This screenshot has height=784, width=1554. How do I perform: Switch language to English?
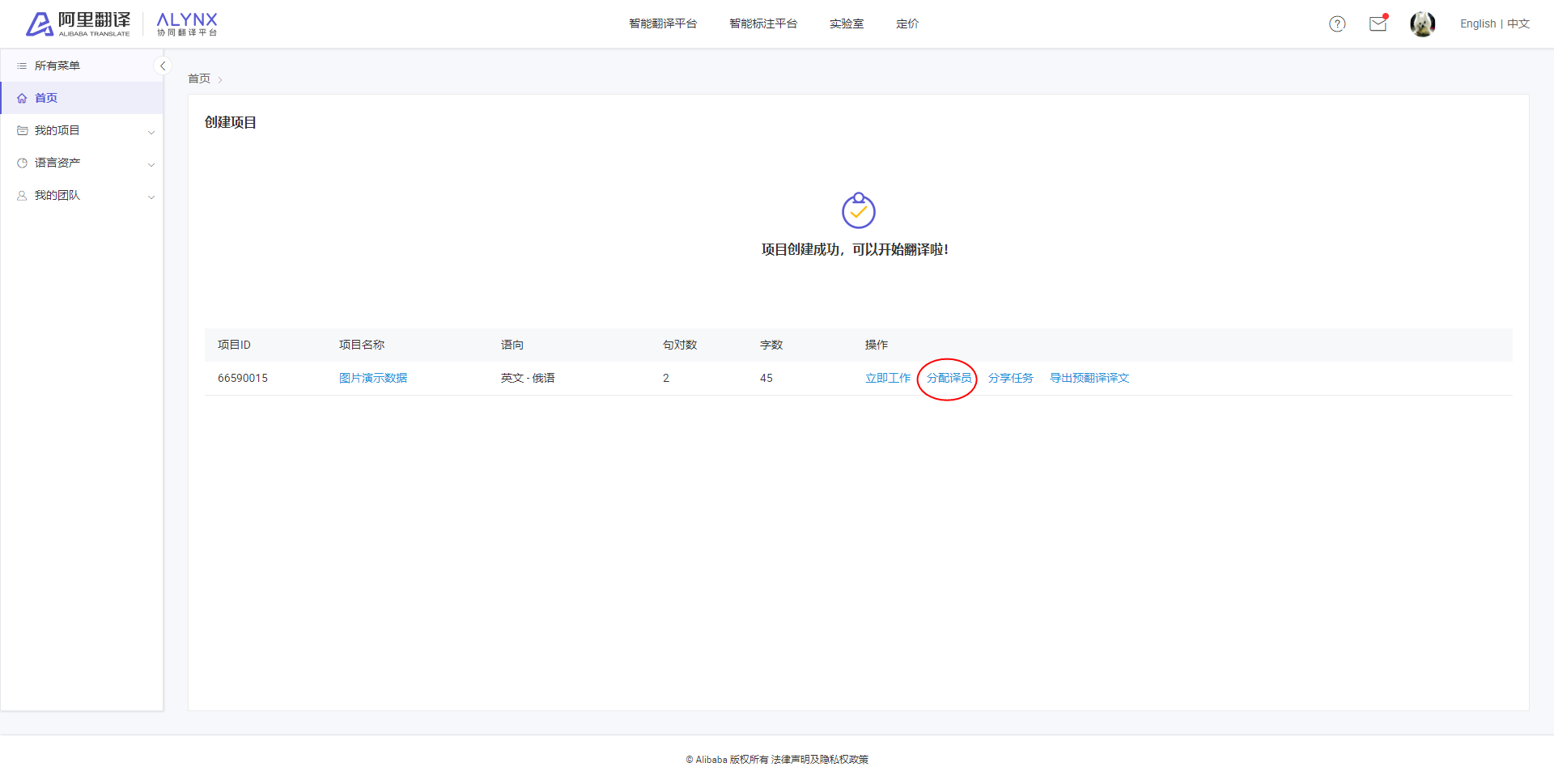[x=1478, y=24]
